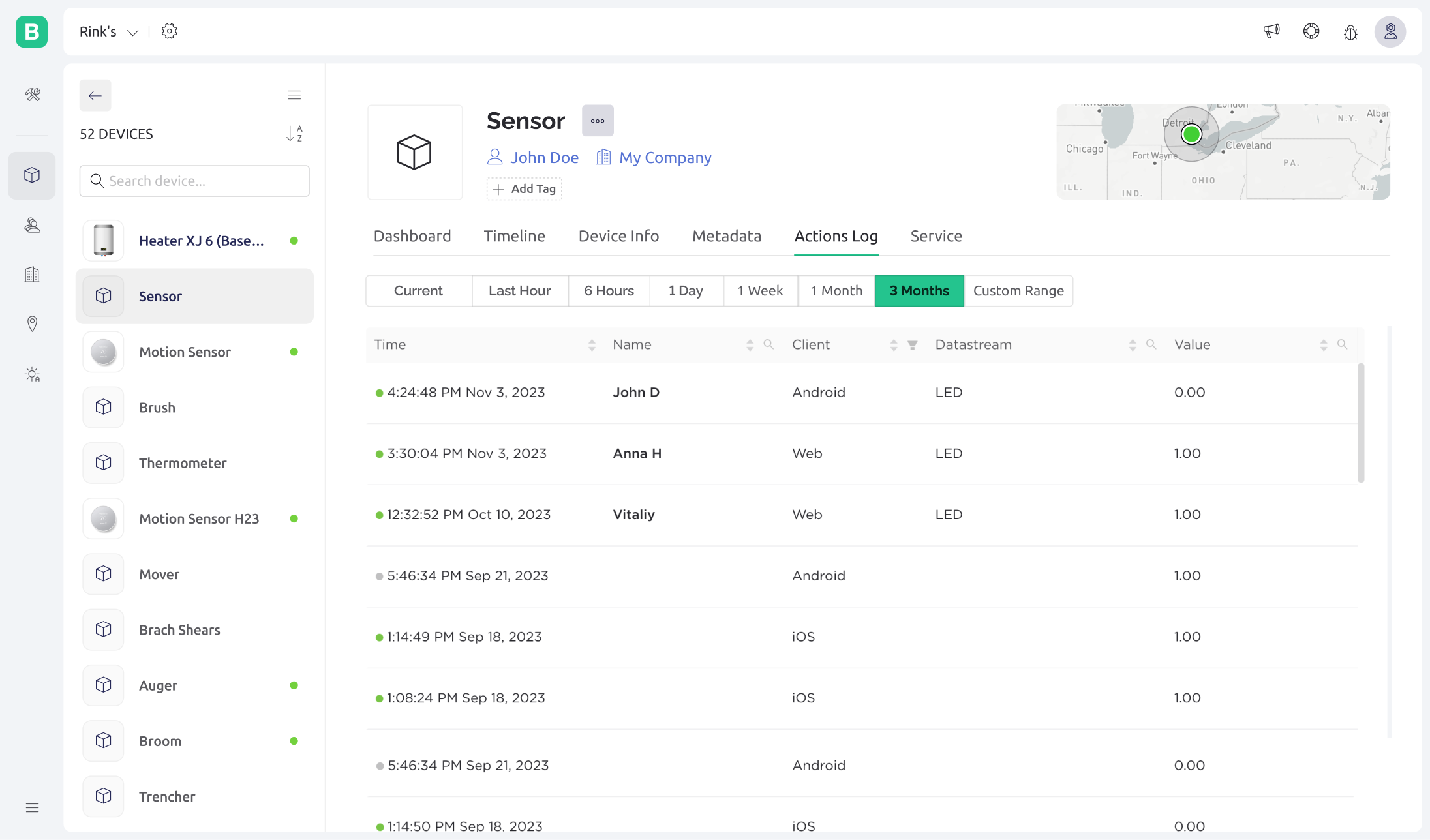This screenshot has width=1430, height=840.
Task: Select the 1 Week time range
Action: [760, 291]
